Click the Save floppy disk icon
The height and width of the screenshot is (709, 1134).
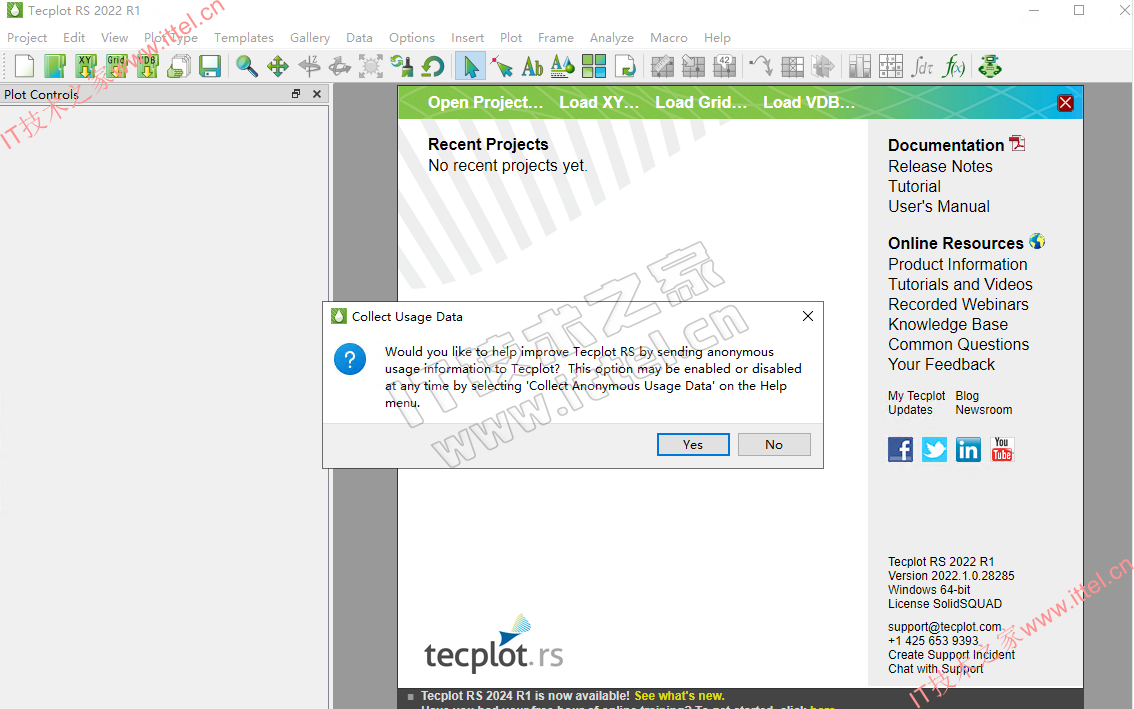210,67
